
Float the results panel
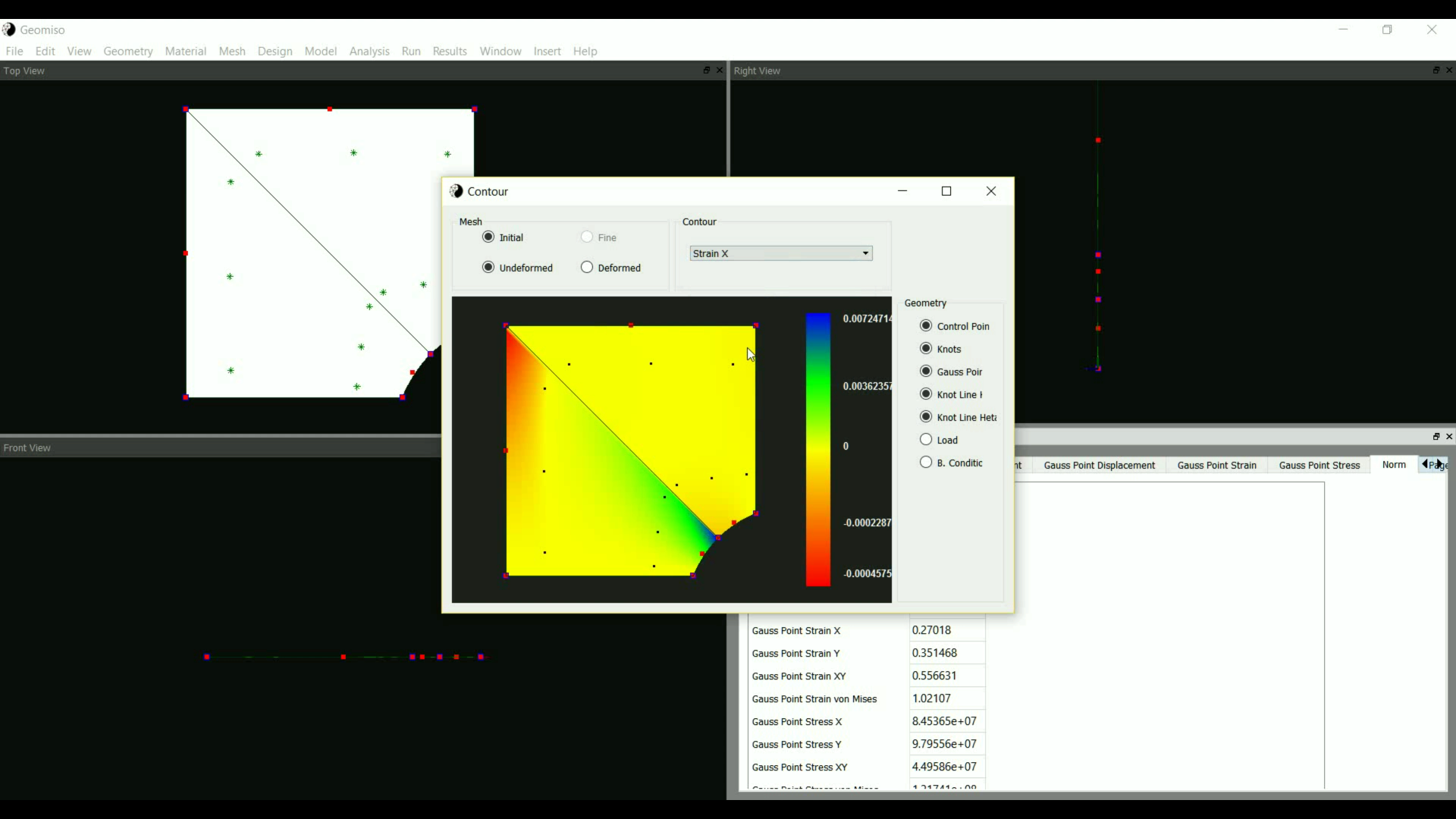pyautogui.click(x=1436, y=437)
